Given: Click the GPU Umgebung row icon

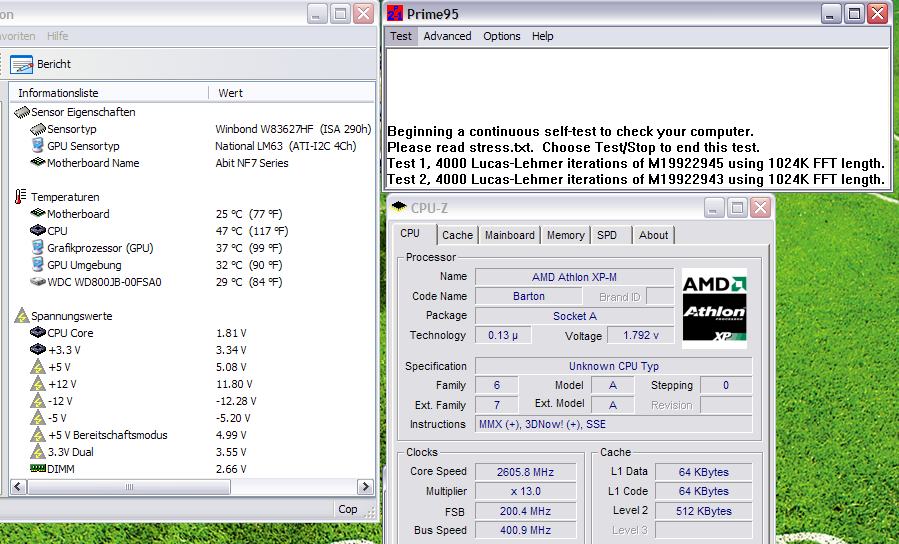Looking at the screenshot, I should pos(38,264).
